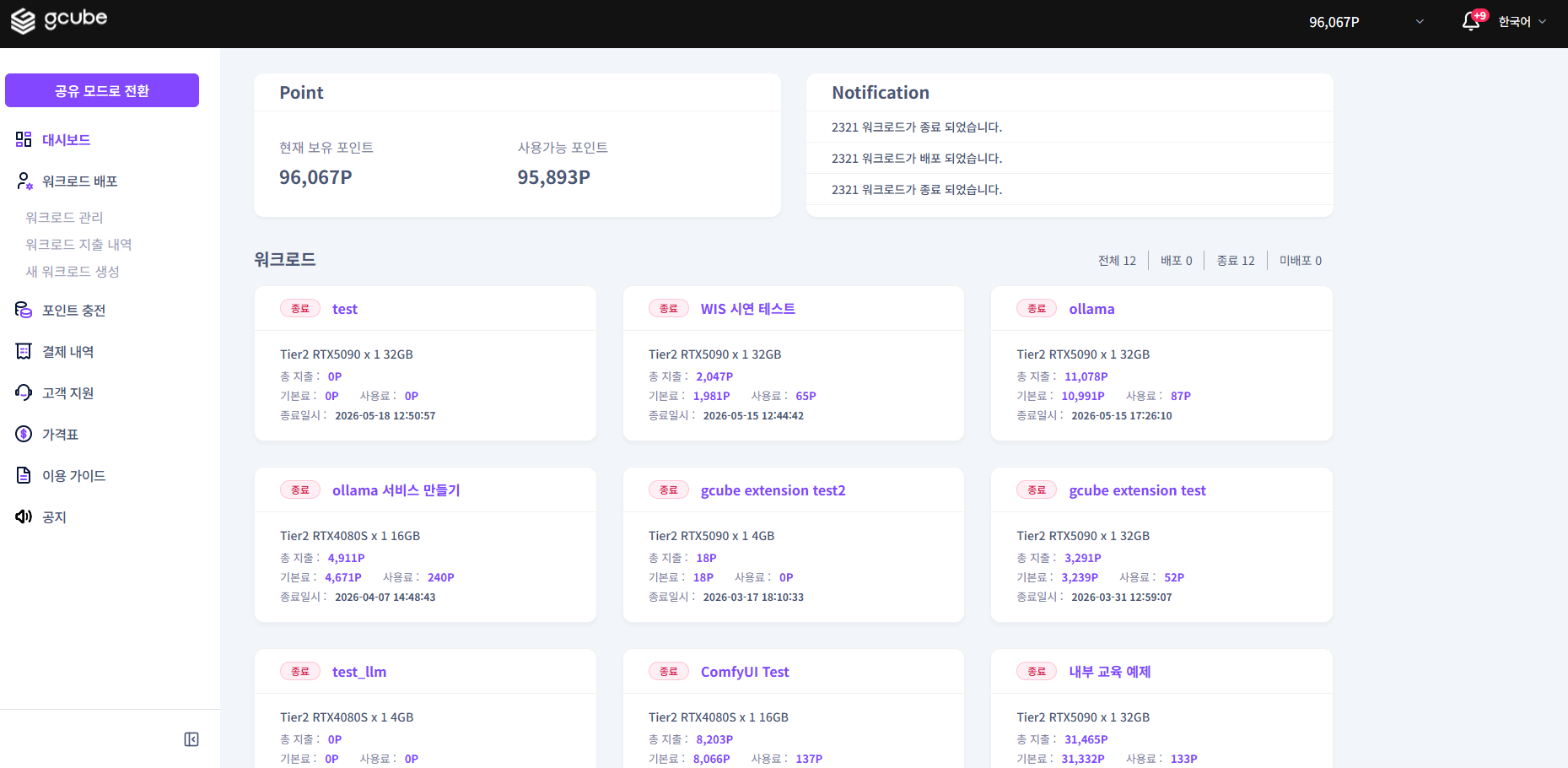Filter workloads by 미배포 0
This screenshot has height=768, width=1568.
pyautogui.click(x=1301, y=260)
